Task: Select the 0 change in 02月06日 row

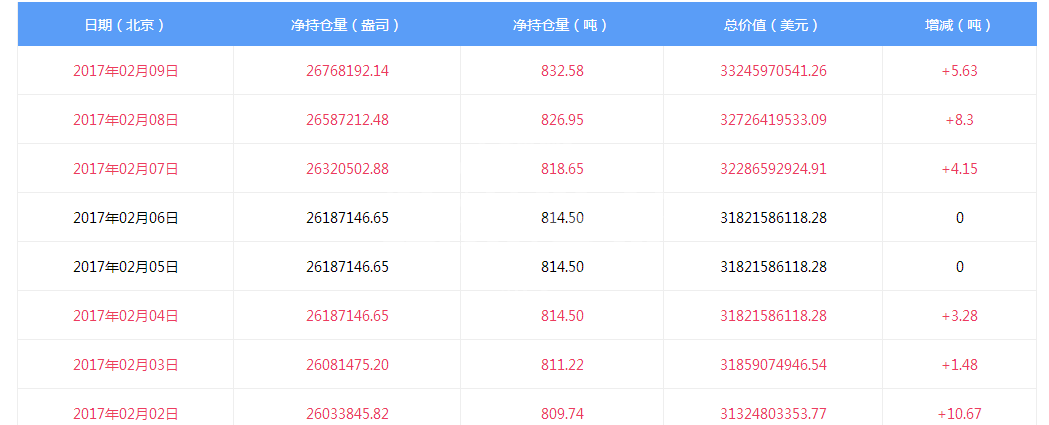Action: (959, 218)
